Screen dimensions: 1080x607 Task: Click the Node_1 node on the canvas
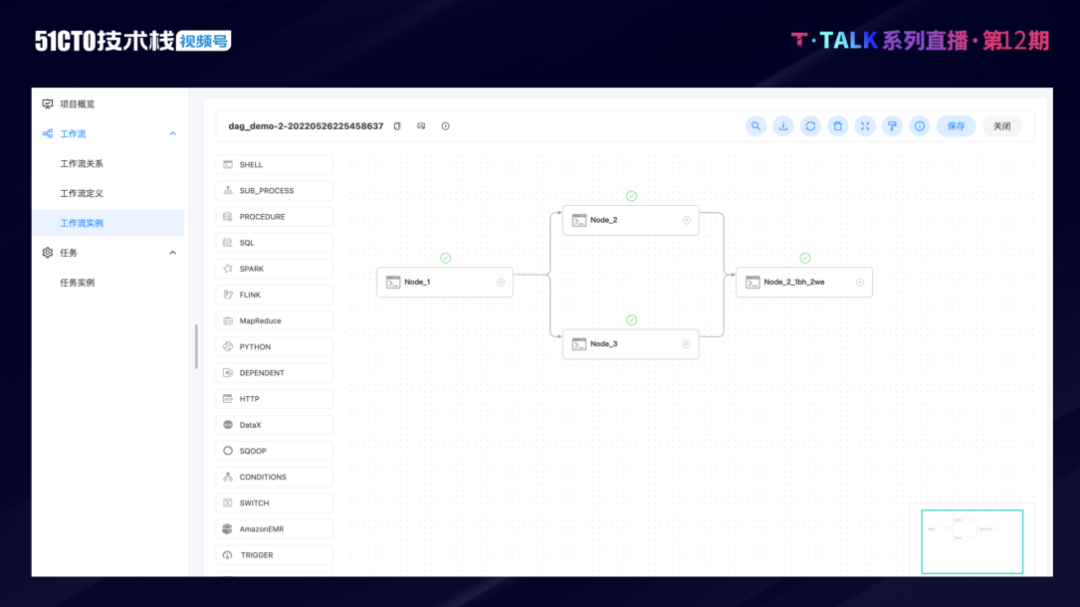tap(445, 282)
